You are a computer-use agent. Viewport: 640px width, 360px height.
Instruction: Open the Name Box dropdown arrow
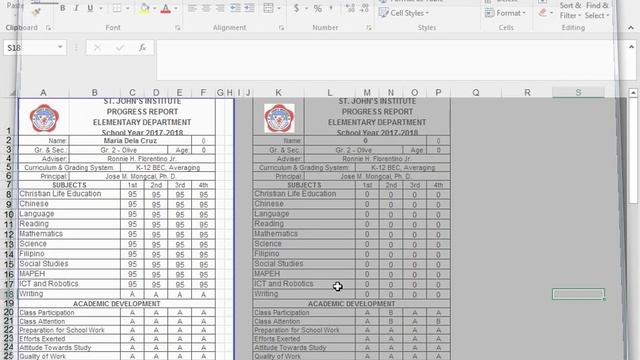click(60, 47)
